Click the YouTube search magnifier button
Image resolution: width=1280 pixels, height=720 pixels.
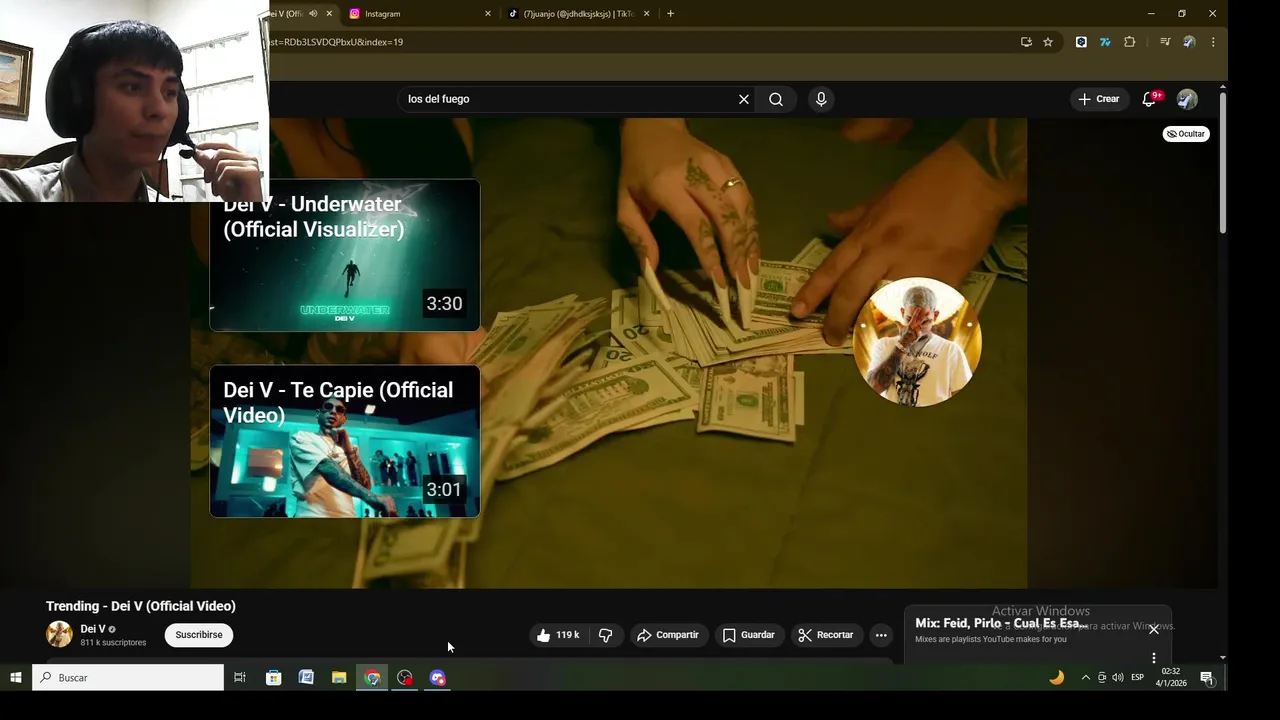[x=776, y=99]
